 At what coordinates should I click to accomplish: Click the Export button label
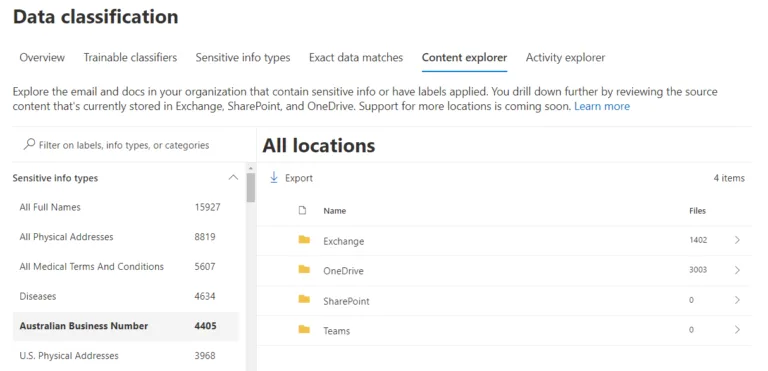(299, 178)
